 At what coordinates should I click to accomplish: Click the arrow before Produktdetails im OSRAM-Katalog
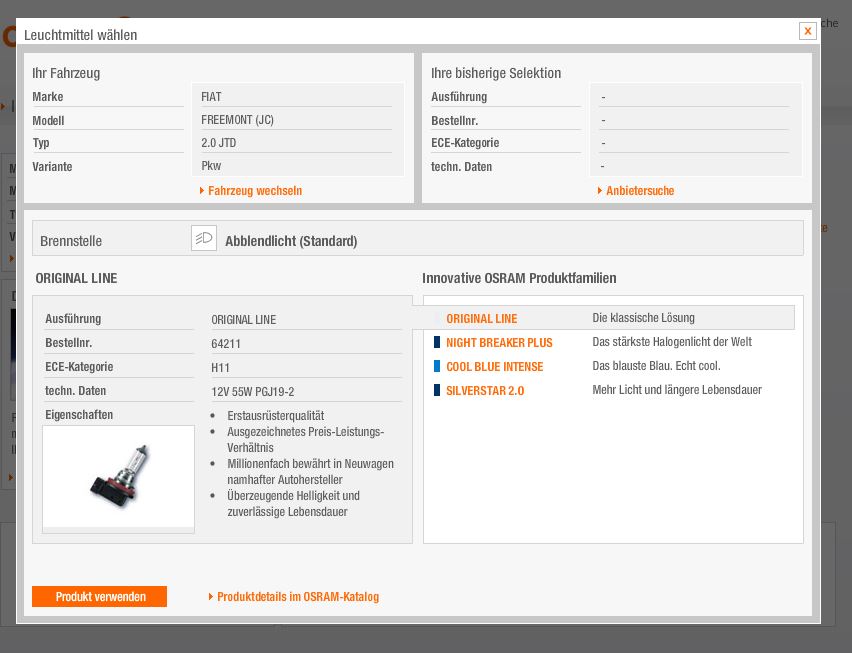[211, 597]
